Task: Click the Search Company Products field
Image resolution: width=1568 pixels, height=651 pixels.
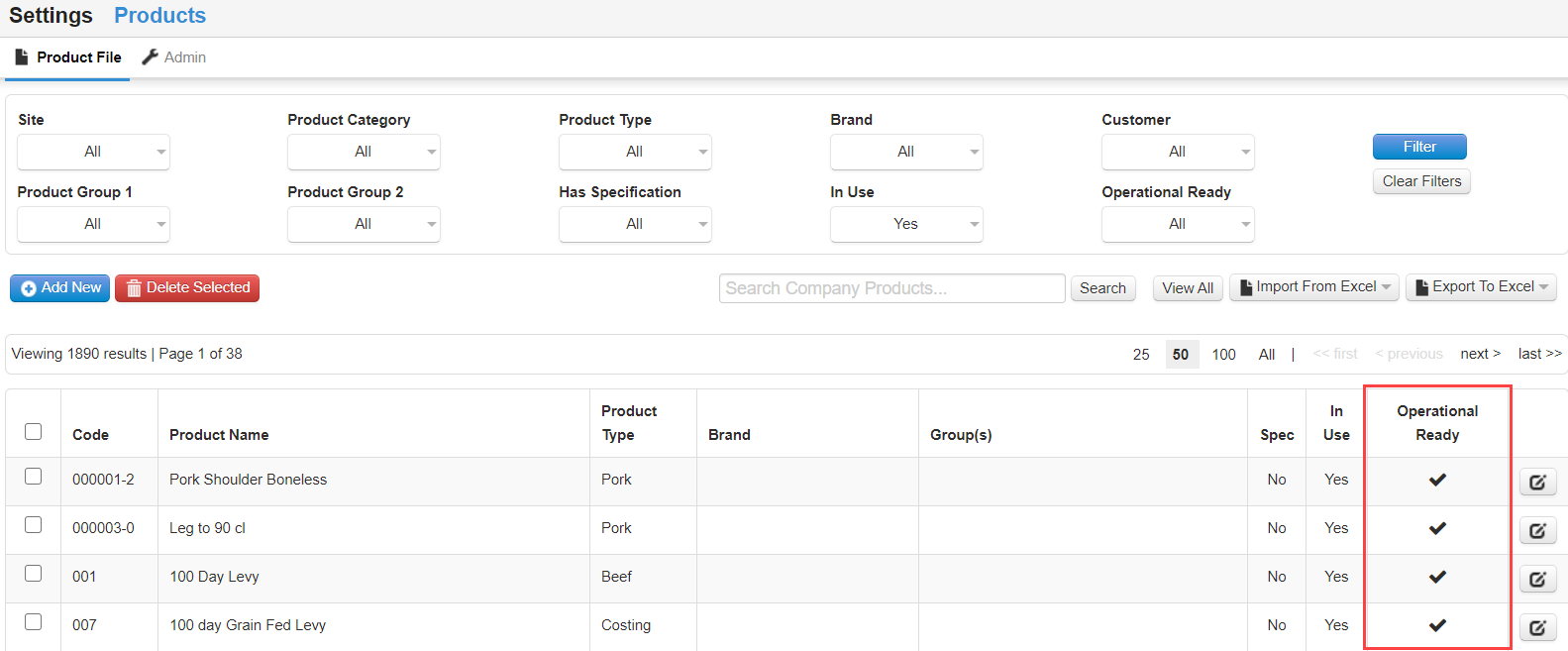Action: [891, 288]
